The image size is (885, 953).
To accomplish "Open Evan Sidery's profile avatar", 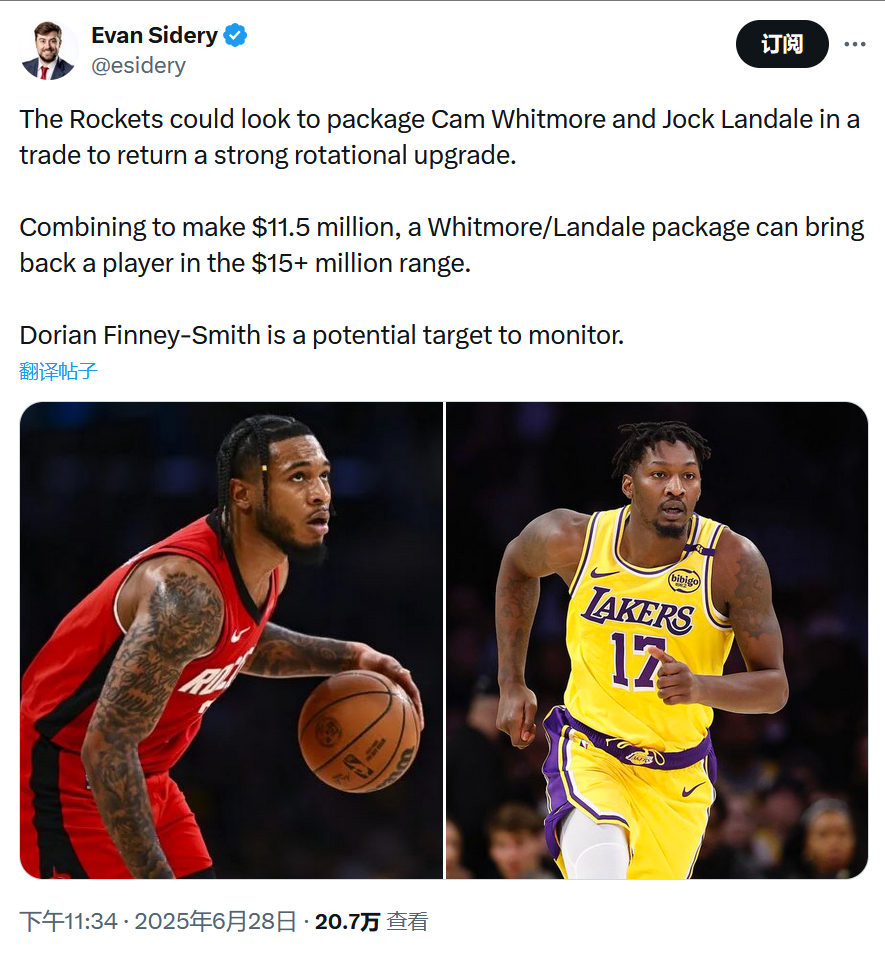I will pos(48,50).
